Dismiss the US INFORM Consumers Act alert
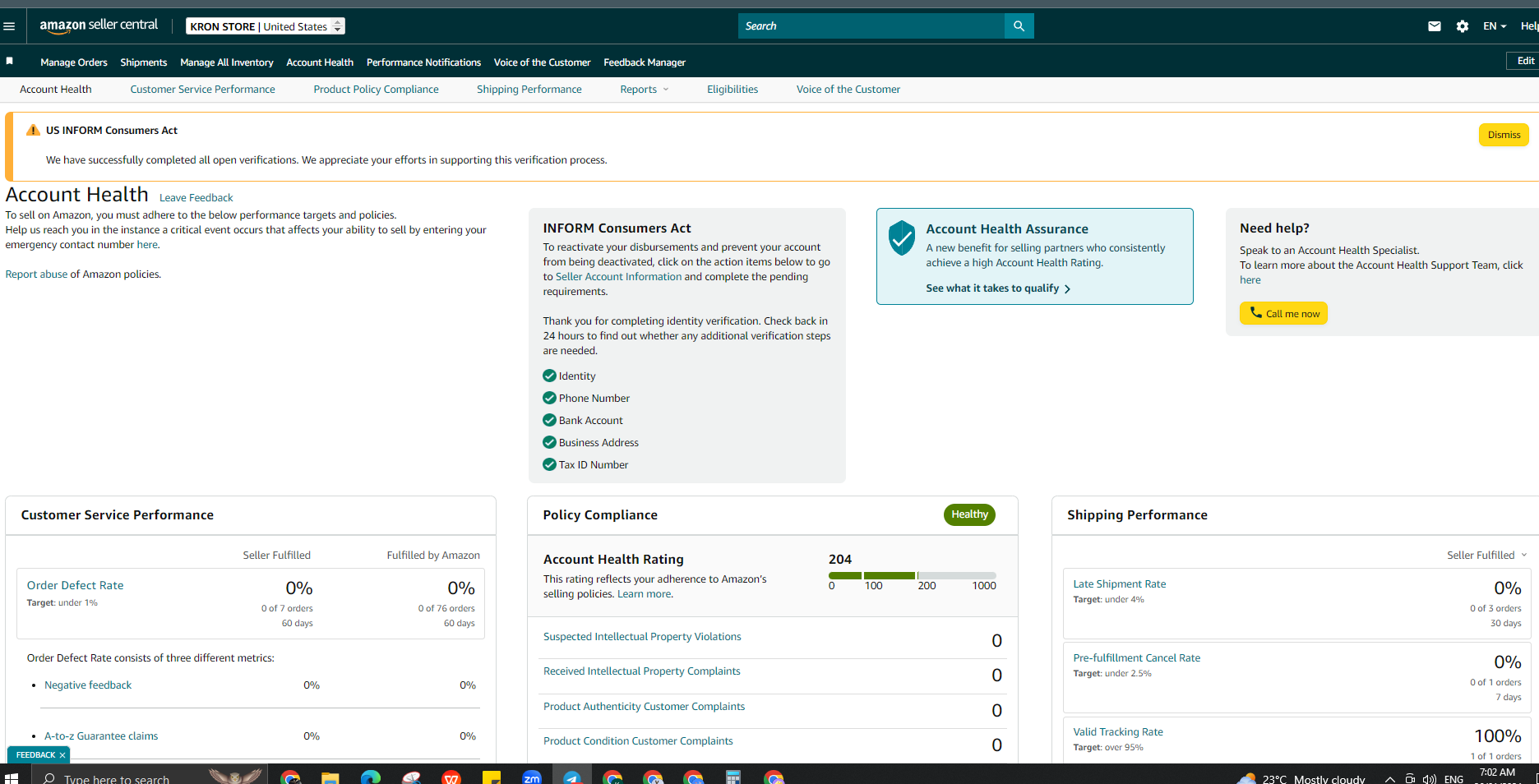 click(x=1504, y=135)
